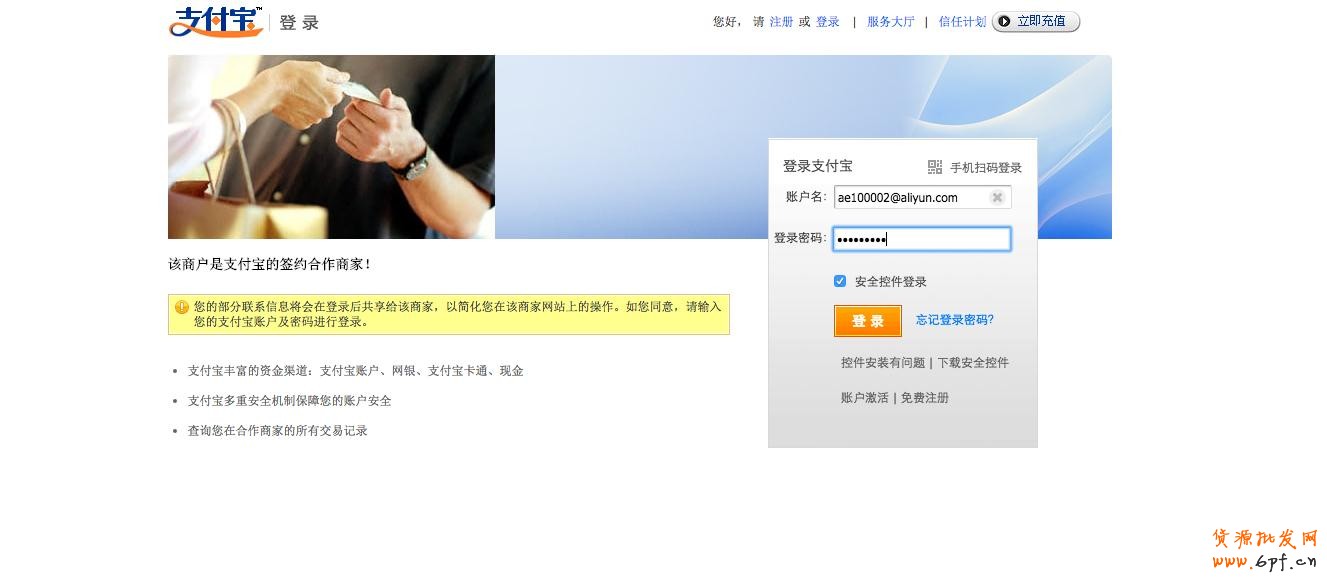Click the Alipay logo in the header
Viewport: 1327px width, 583px height.
point(216,21)
